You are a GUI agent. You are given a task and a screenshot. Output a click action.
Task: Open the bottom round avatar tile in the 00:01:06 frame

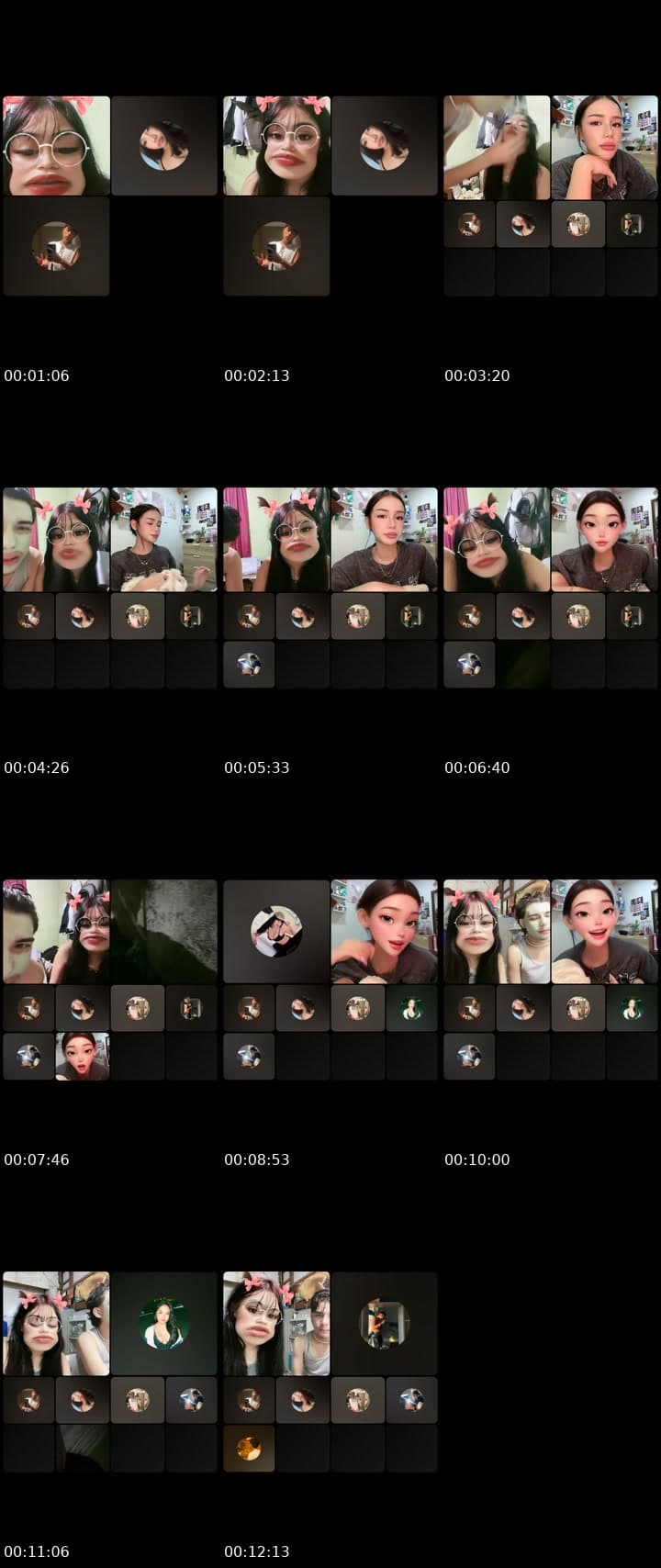[56, 246]
